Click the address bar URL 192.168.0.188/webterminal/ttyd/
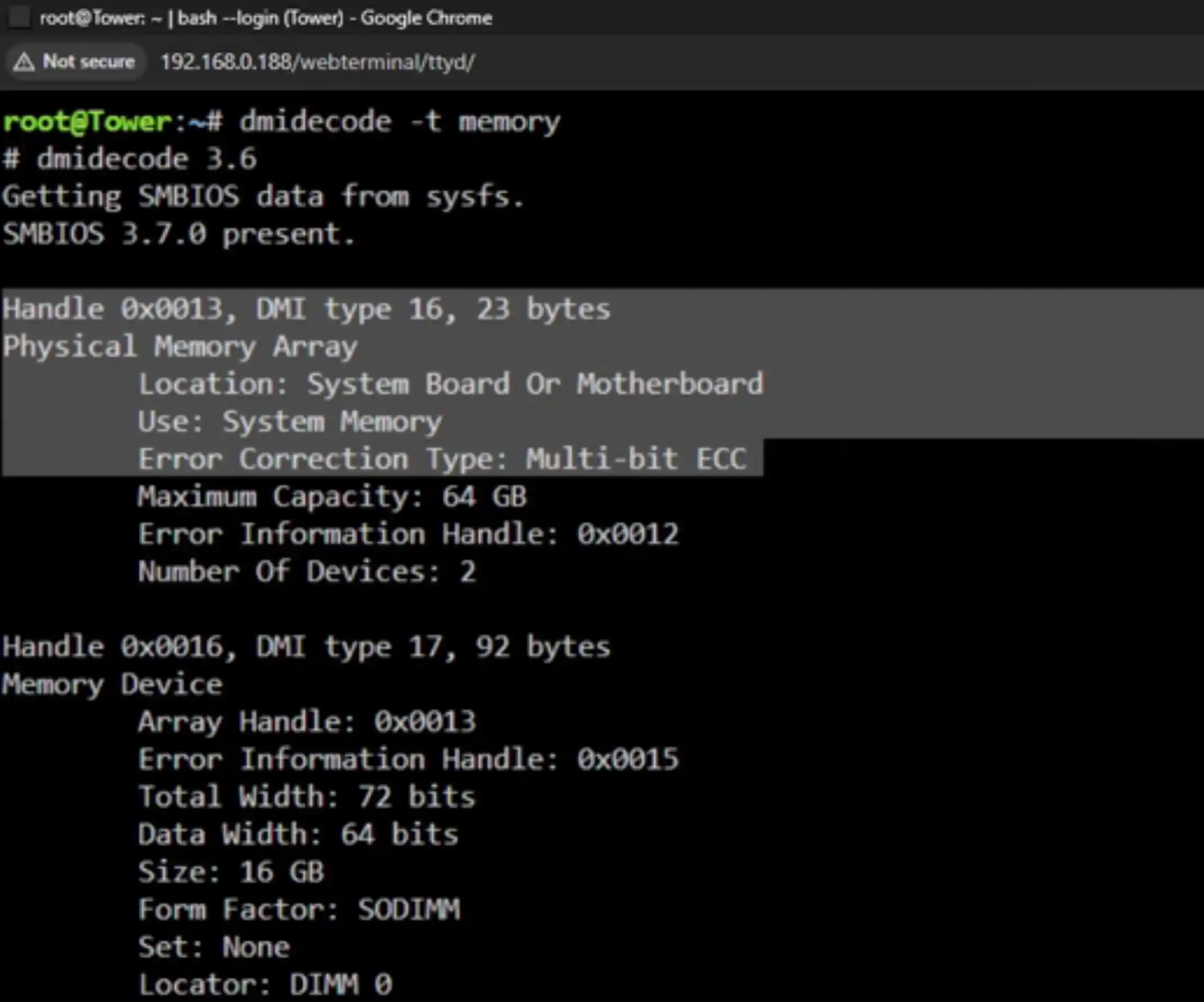Screen dimensions: 1204x1002 point(317,62)
